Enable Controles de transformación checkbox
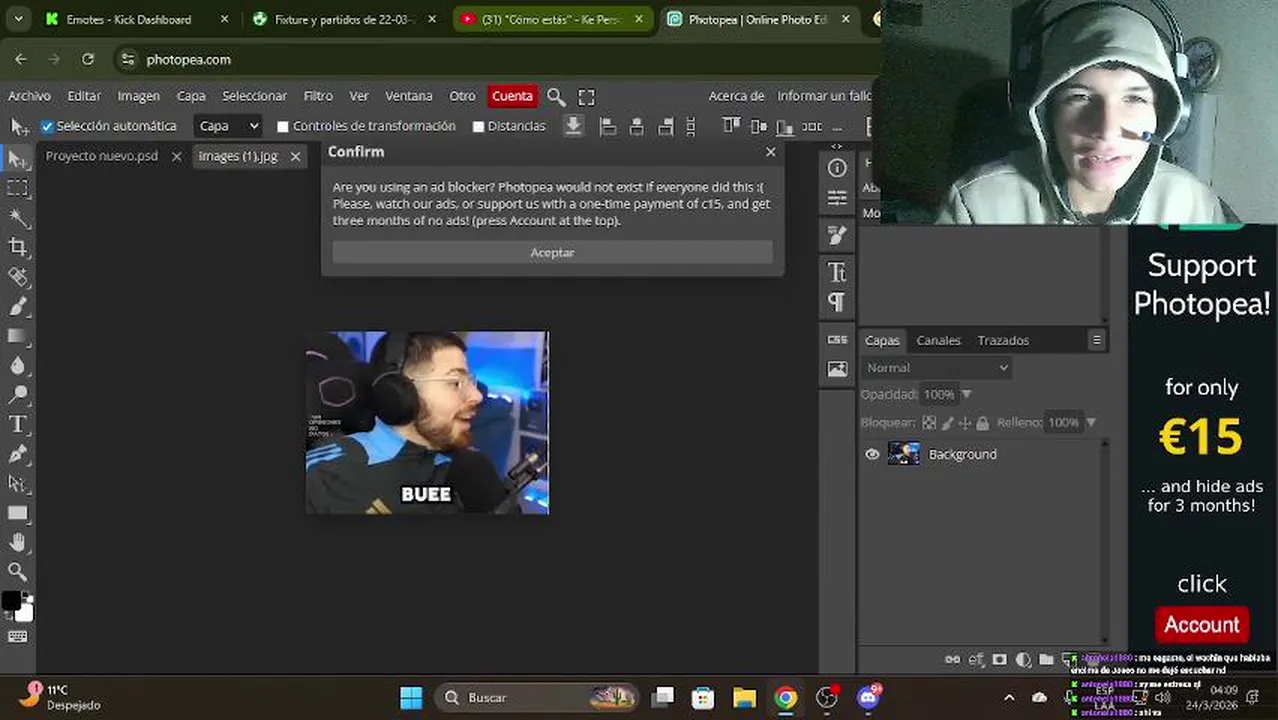This screenshot has width=1278, height=720. click(x=283, y=127)
